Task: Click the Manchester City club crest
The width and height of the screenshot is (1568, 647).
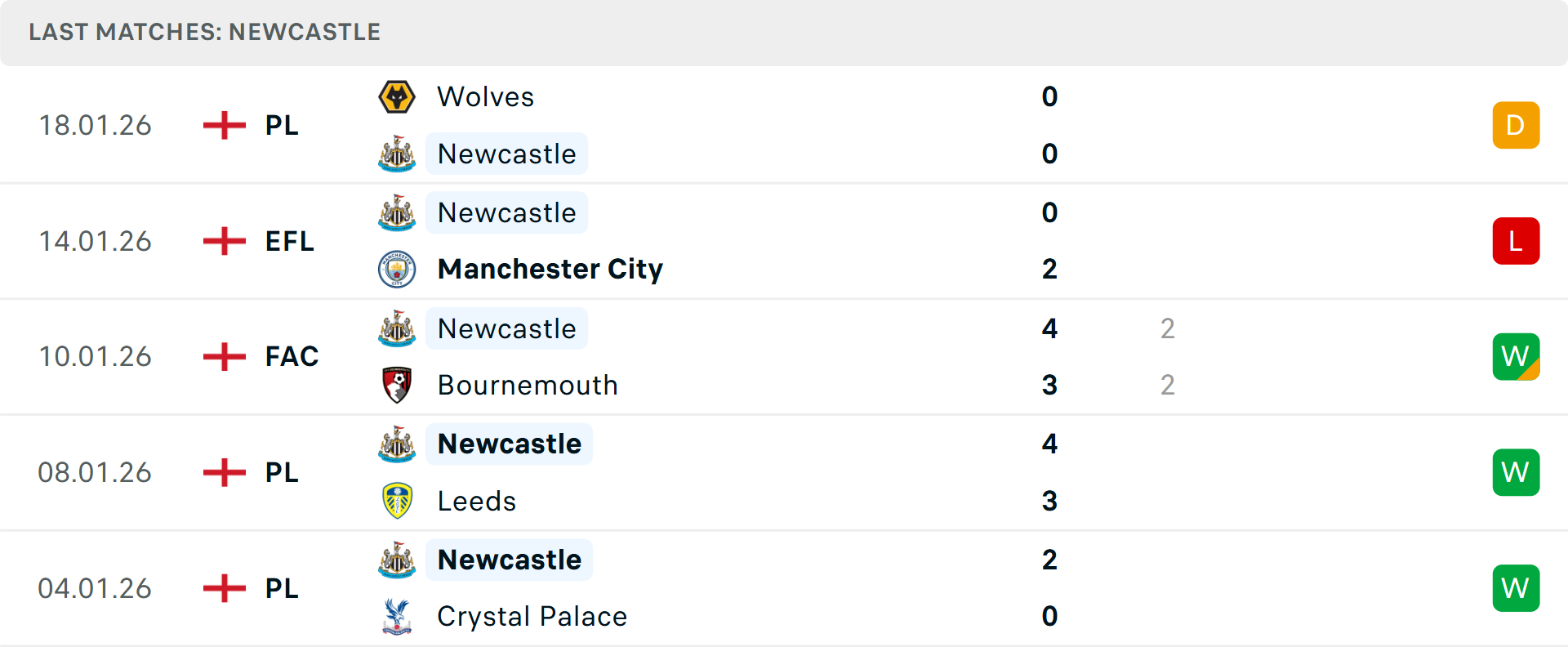Action: pos(397,269)
